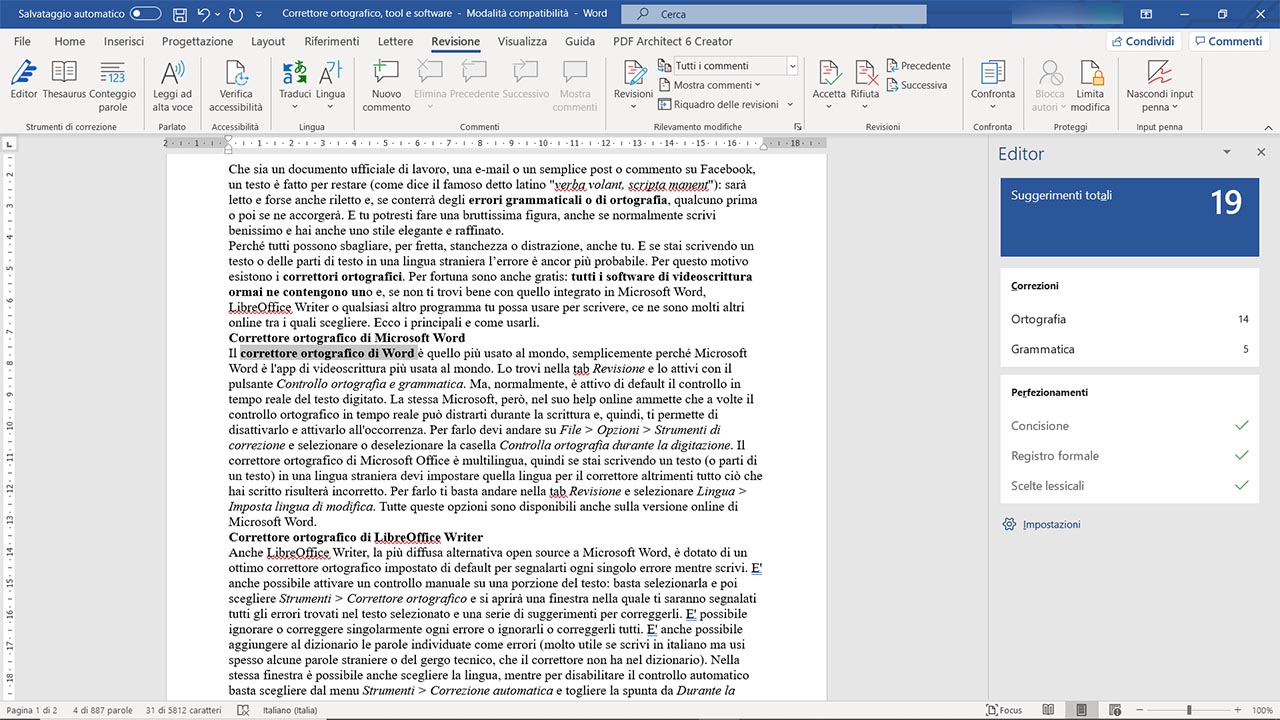The width and height of the screenshot is (1280, 720).
Task: Go to Successiva revision
Action: (916, 85)
